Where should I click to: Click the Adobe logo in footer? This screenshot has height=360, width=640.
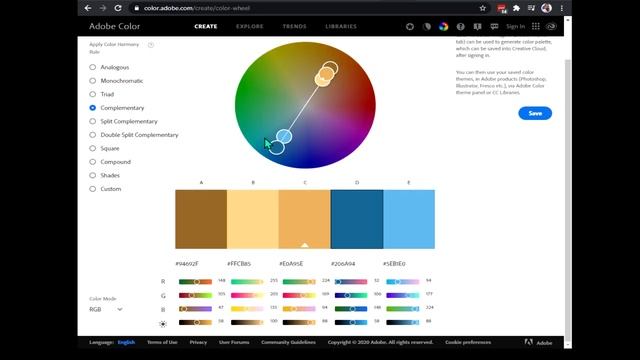[538, 342]
